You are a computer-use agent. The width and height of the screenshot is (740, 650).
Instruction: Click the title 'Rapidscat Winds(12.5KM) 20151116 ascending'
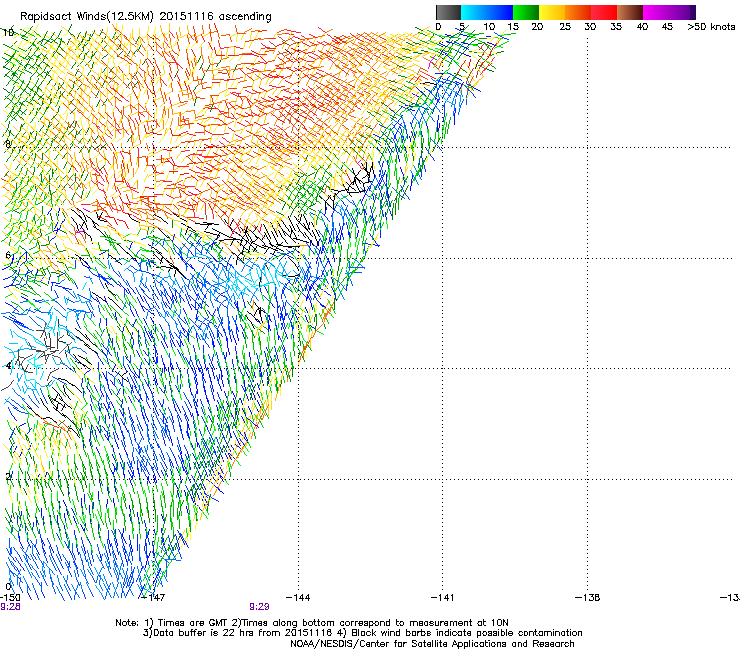pos(146,17)
